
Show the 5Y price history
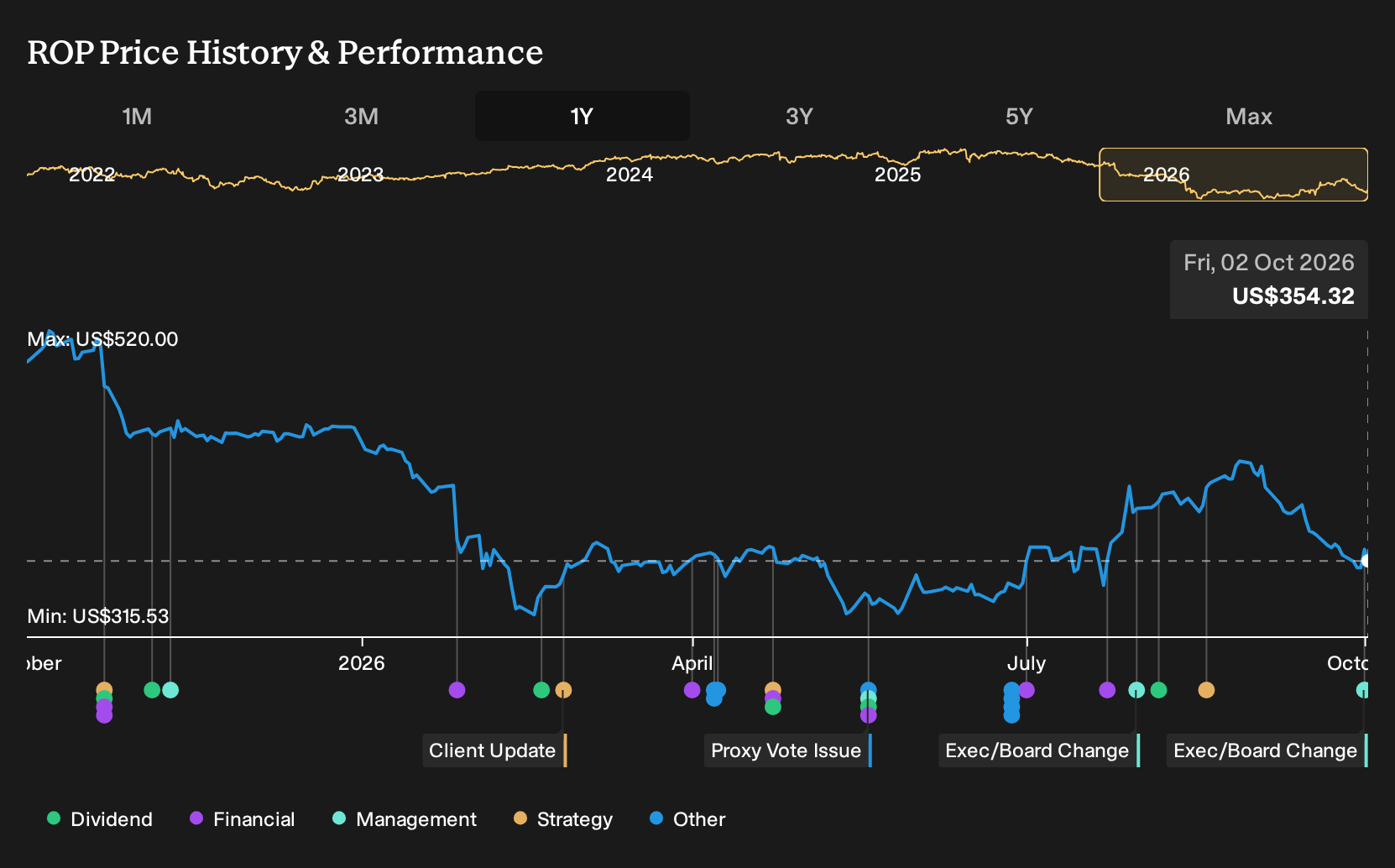[x=1019, y=116]
